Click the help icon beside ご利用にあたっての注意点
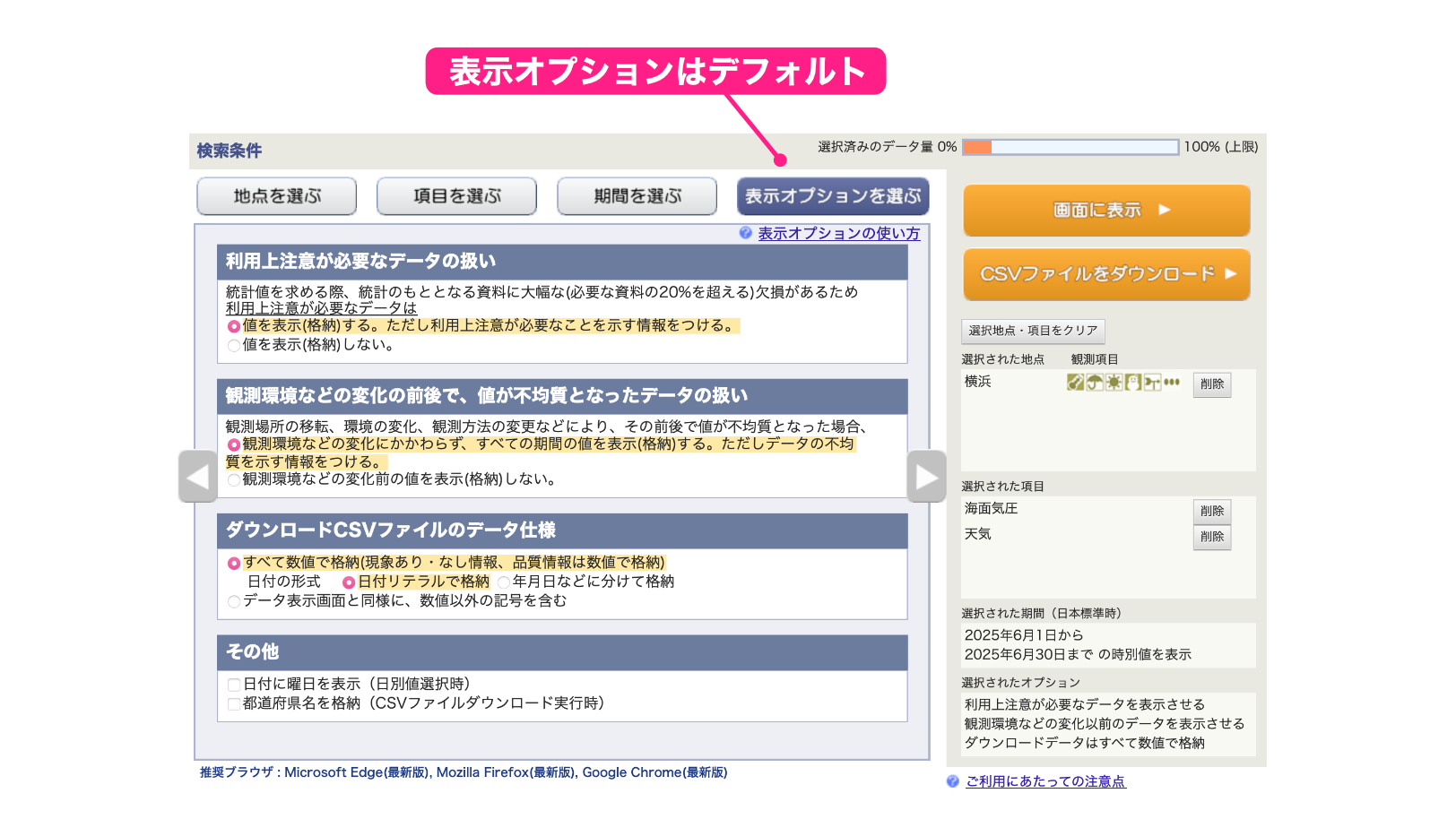1456x819 pixels. (x=953, y=781)
